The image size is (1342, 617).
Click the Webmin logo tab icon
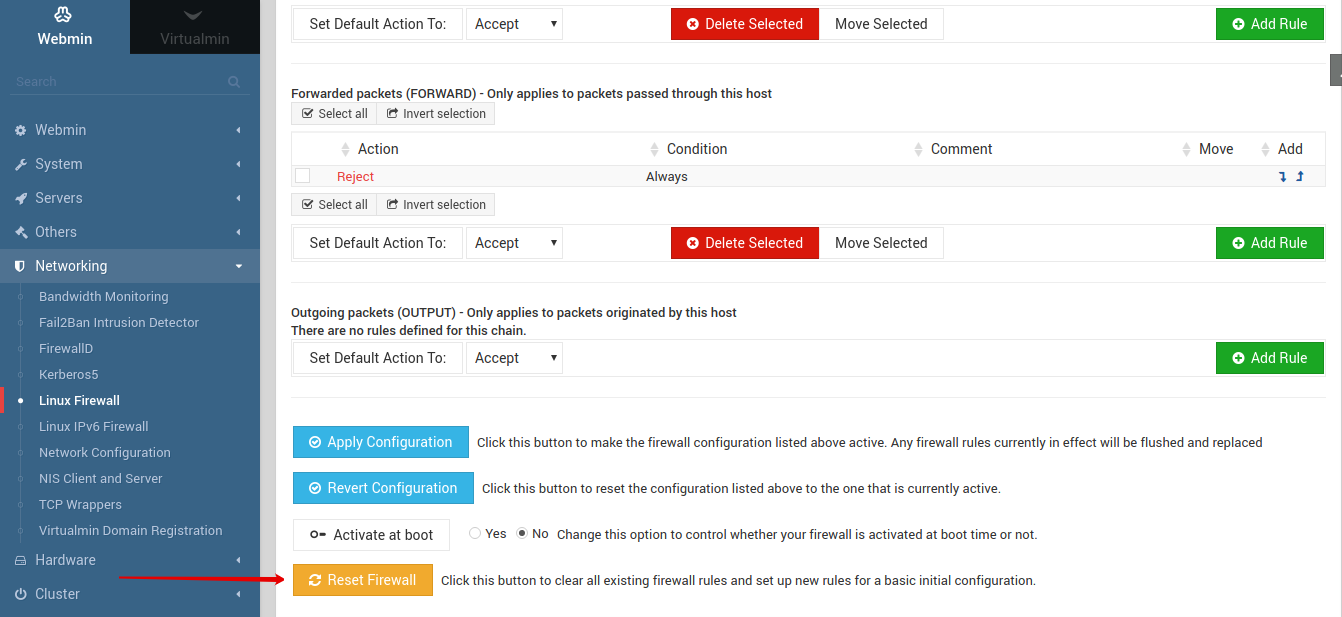(64, 15)
